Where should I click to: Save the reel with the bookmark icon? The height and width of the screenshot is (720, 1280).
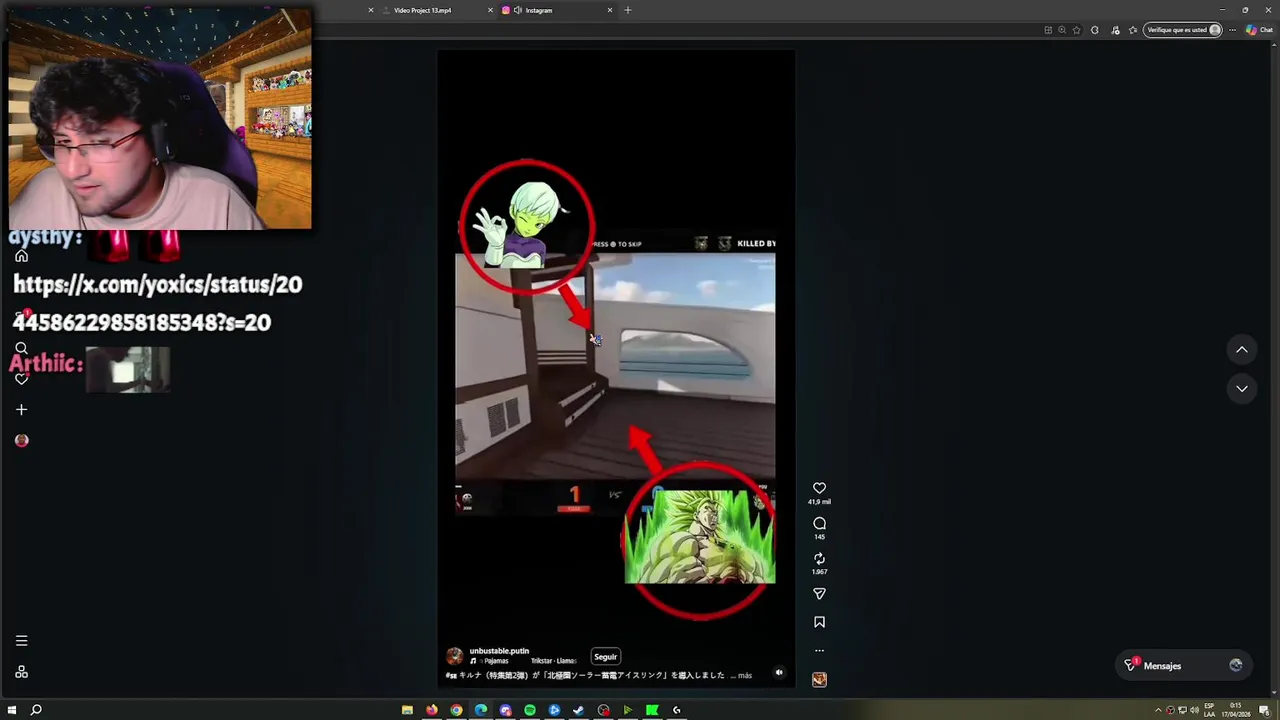click(819, 622)
